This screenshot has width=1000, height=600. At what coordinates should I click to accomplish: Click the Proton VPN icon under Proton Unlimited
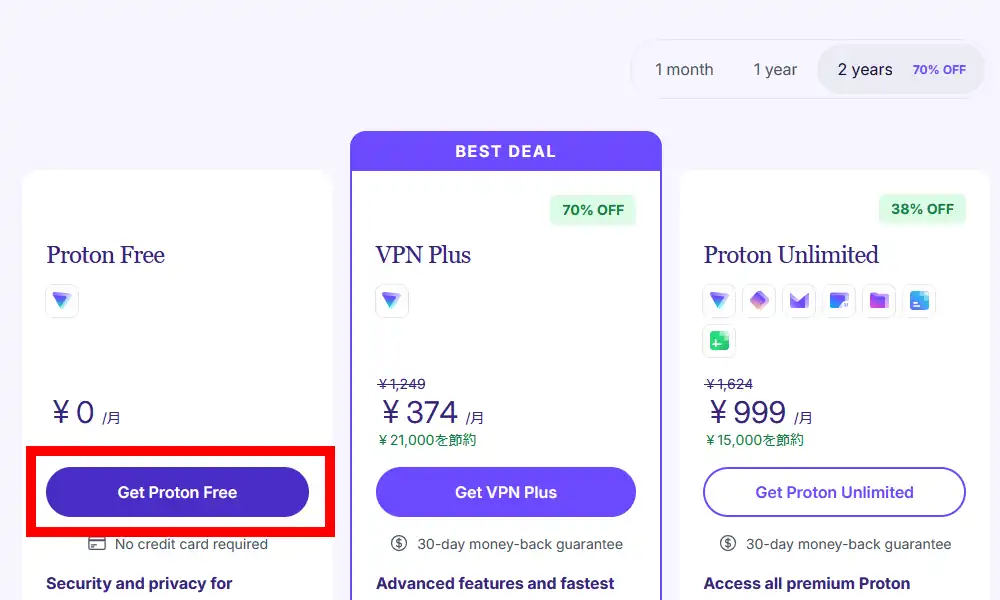[719, 301]
